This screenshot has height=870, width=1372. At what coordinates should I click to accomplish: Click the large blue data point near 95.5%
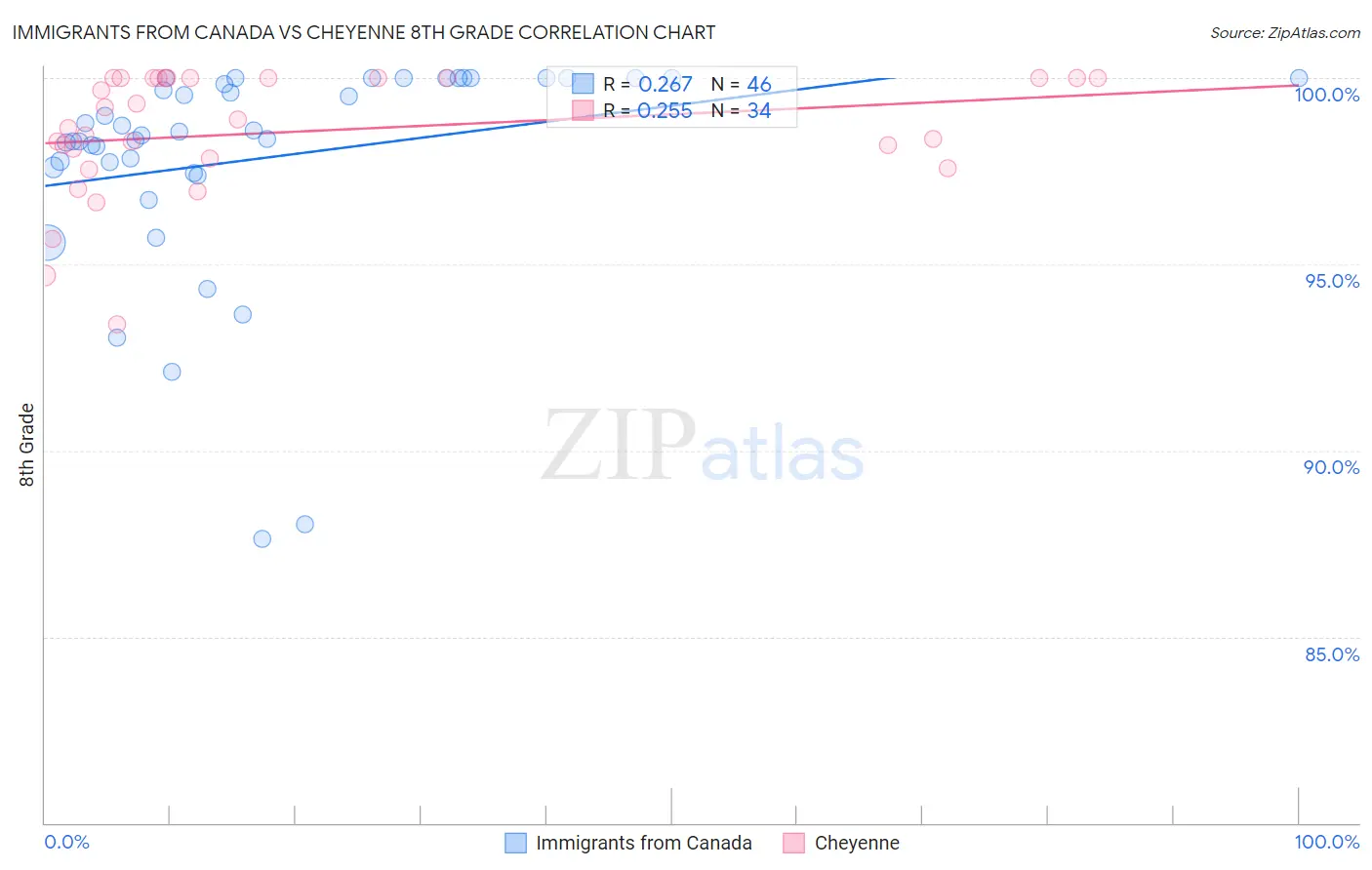click(x=47, y=242)
